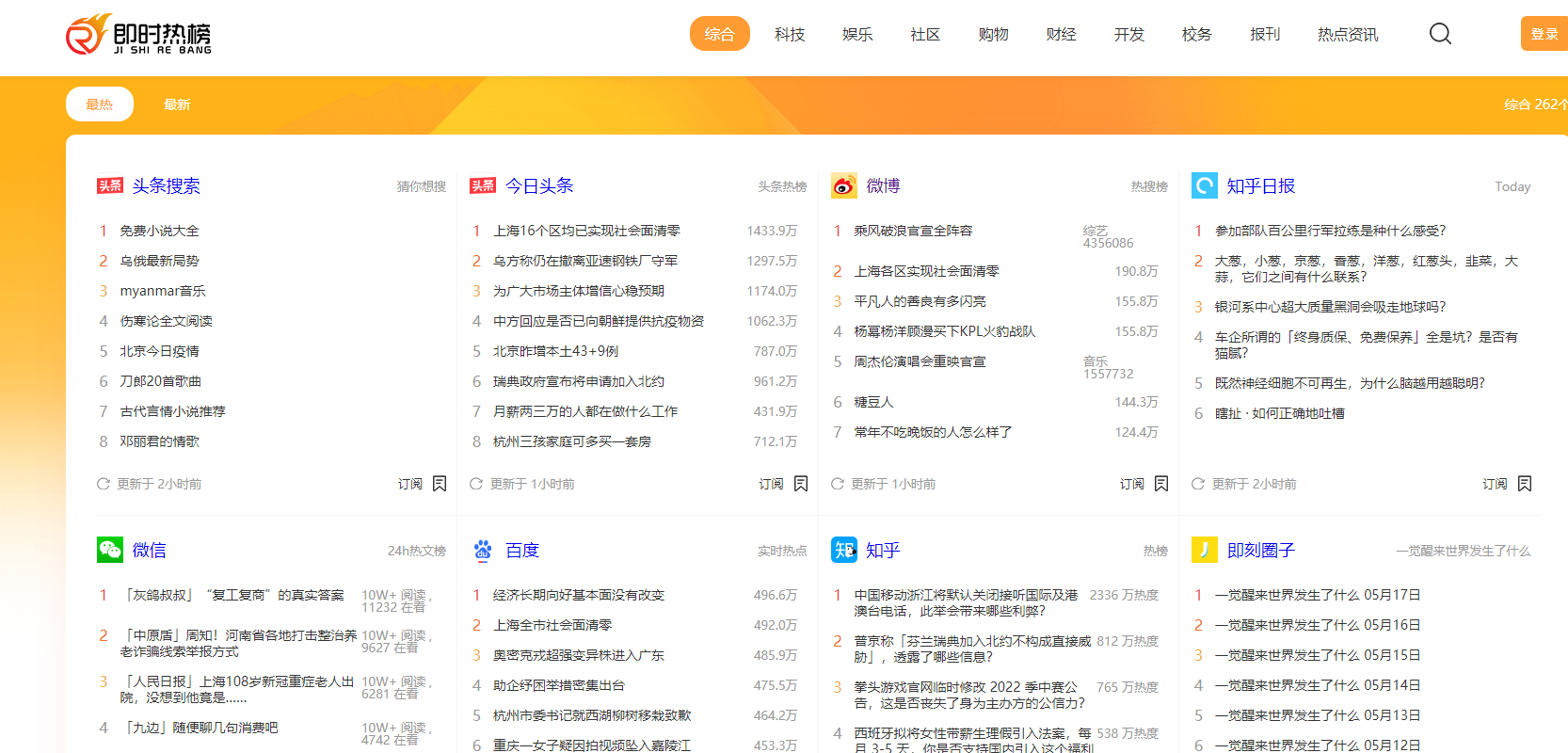
Task: Open the 开发 category
Action: coord(1129,34)
